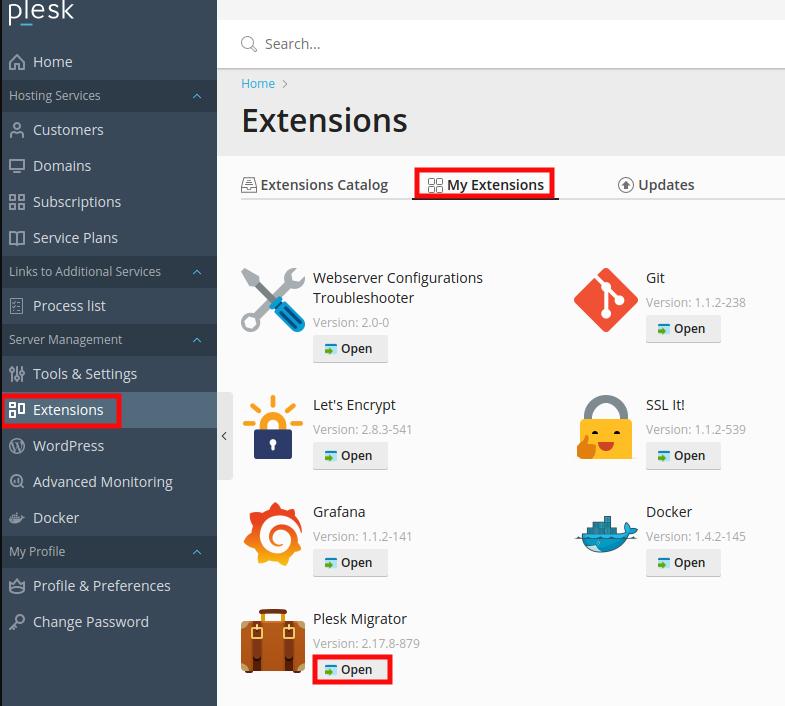Switch to the Updates tab
The image size is (785, 706).
click(656, 185)
